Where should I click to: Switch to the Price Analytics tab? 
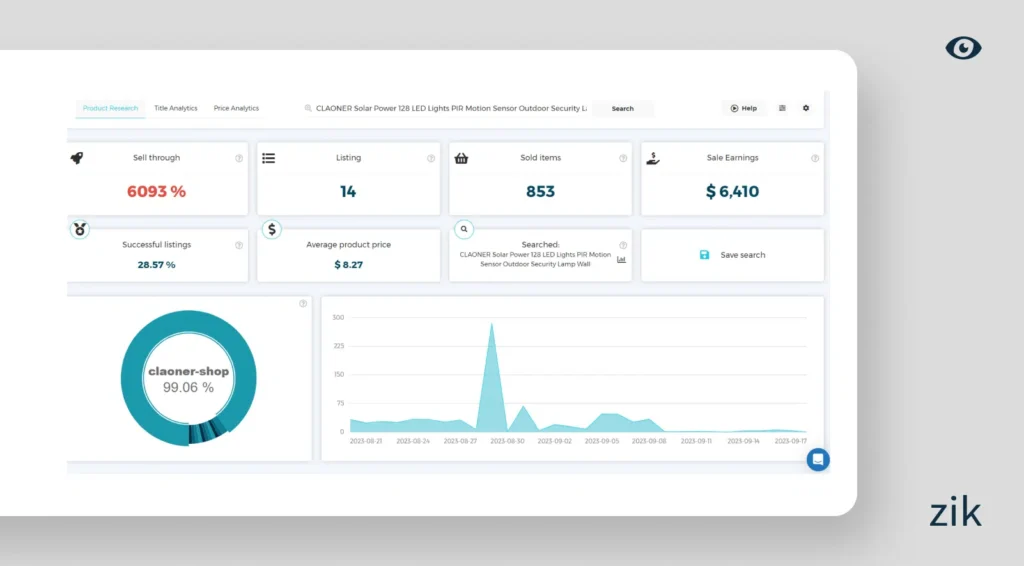tap(236, 108)
